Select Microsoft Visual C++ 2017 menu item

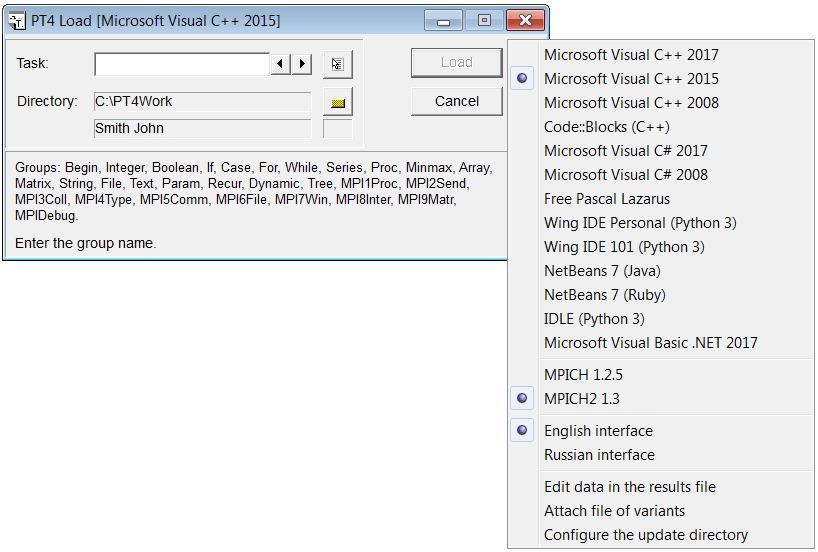tap(660, 55)
